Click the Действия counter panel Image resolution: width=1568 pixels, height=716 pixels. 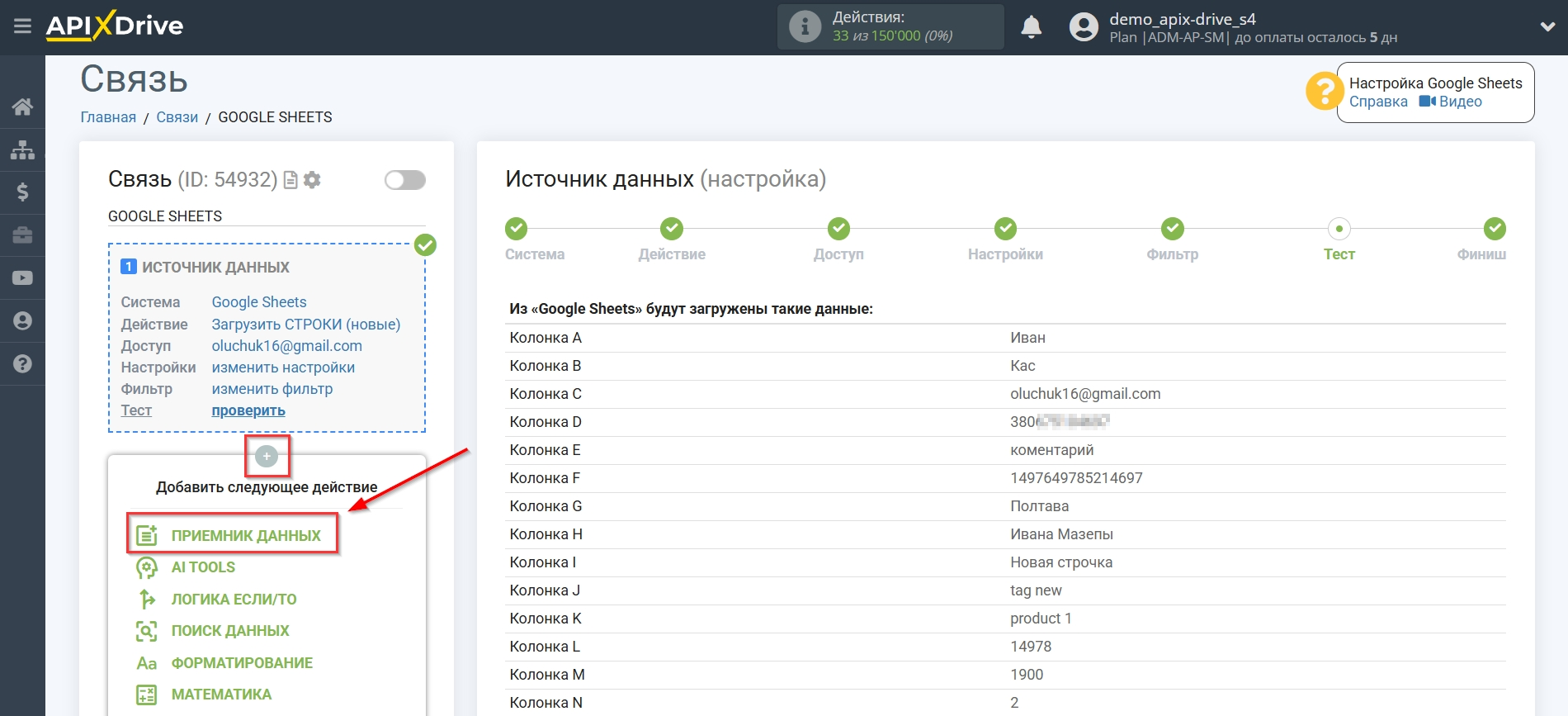pyautogui.click(x=890, y=26)
